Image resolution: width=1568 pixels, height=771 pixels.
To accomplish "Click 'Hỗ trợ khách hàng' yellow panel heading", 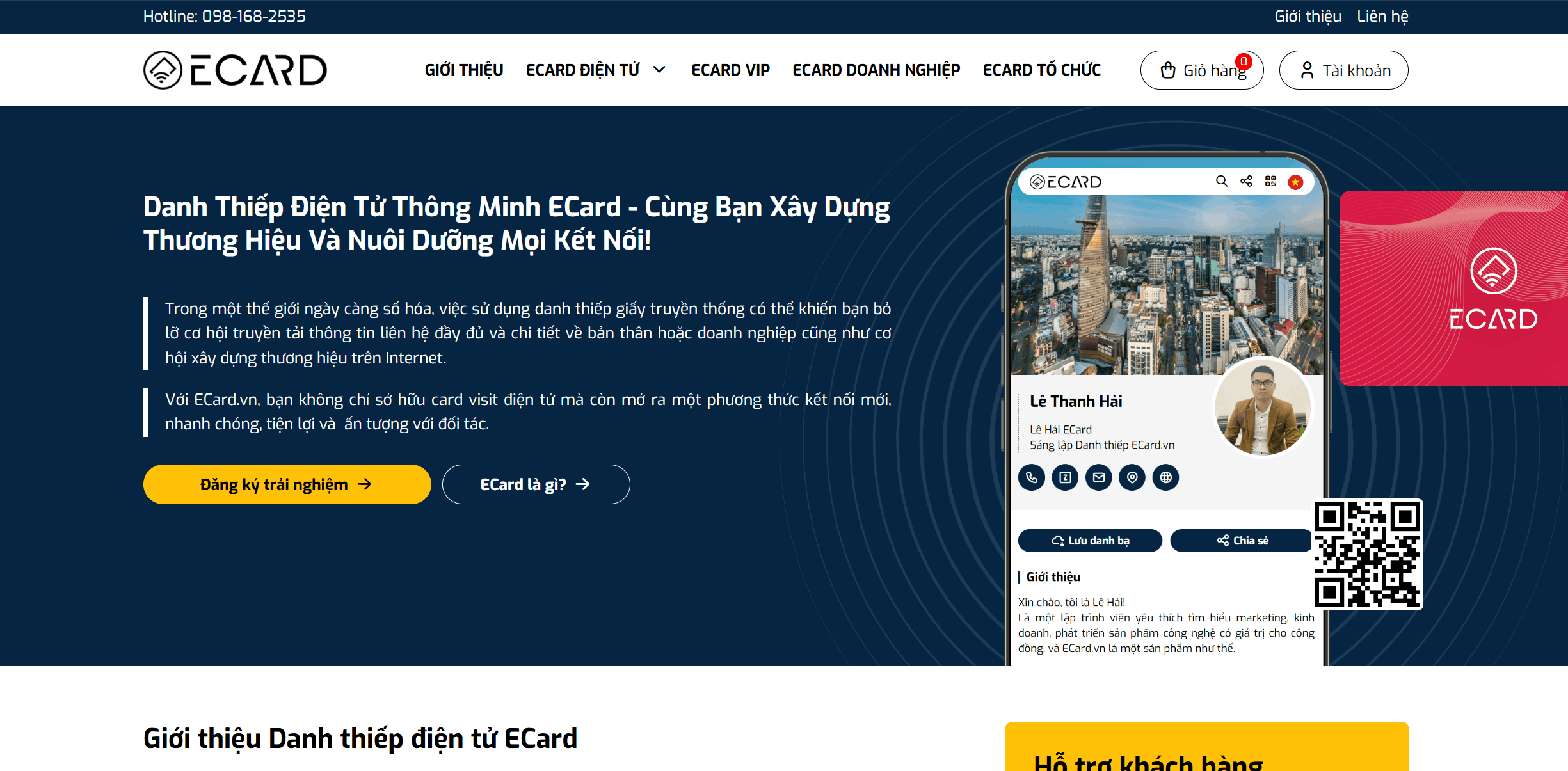I will 1148,761.
